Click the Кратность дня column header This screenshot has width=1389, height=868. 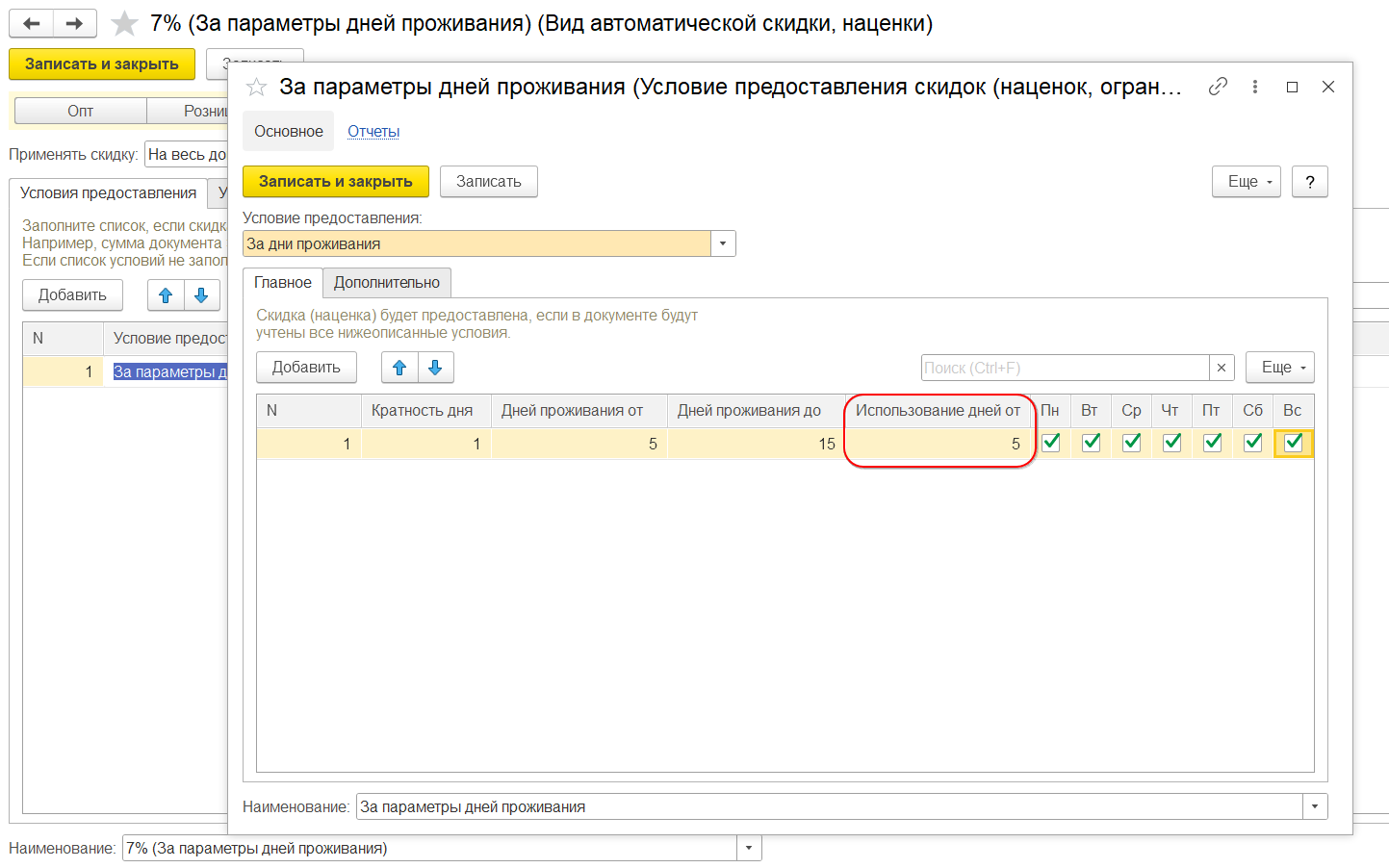pos(426,411)
